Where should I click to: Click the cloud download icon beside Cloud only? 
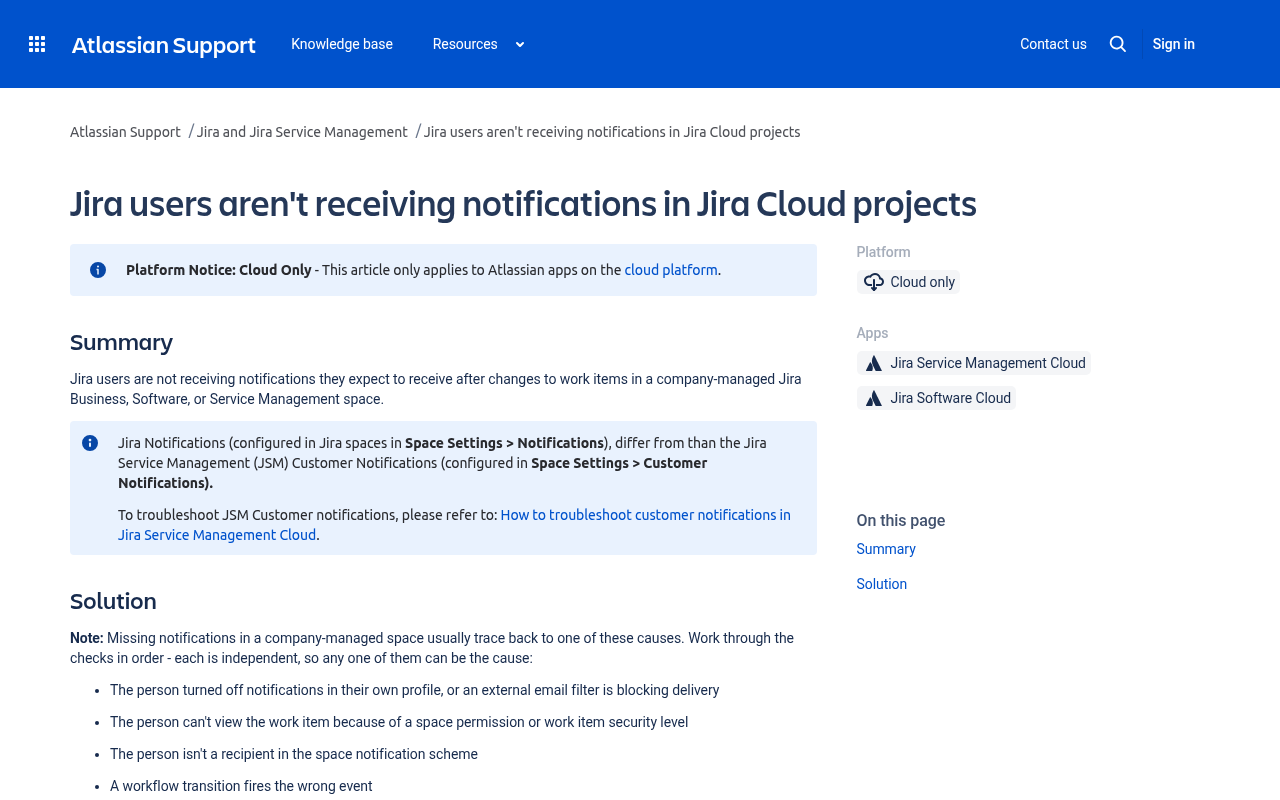tap(874, 282)
